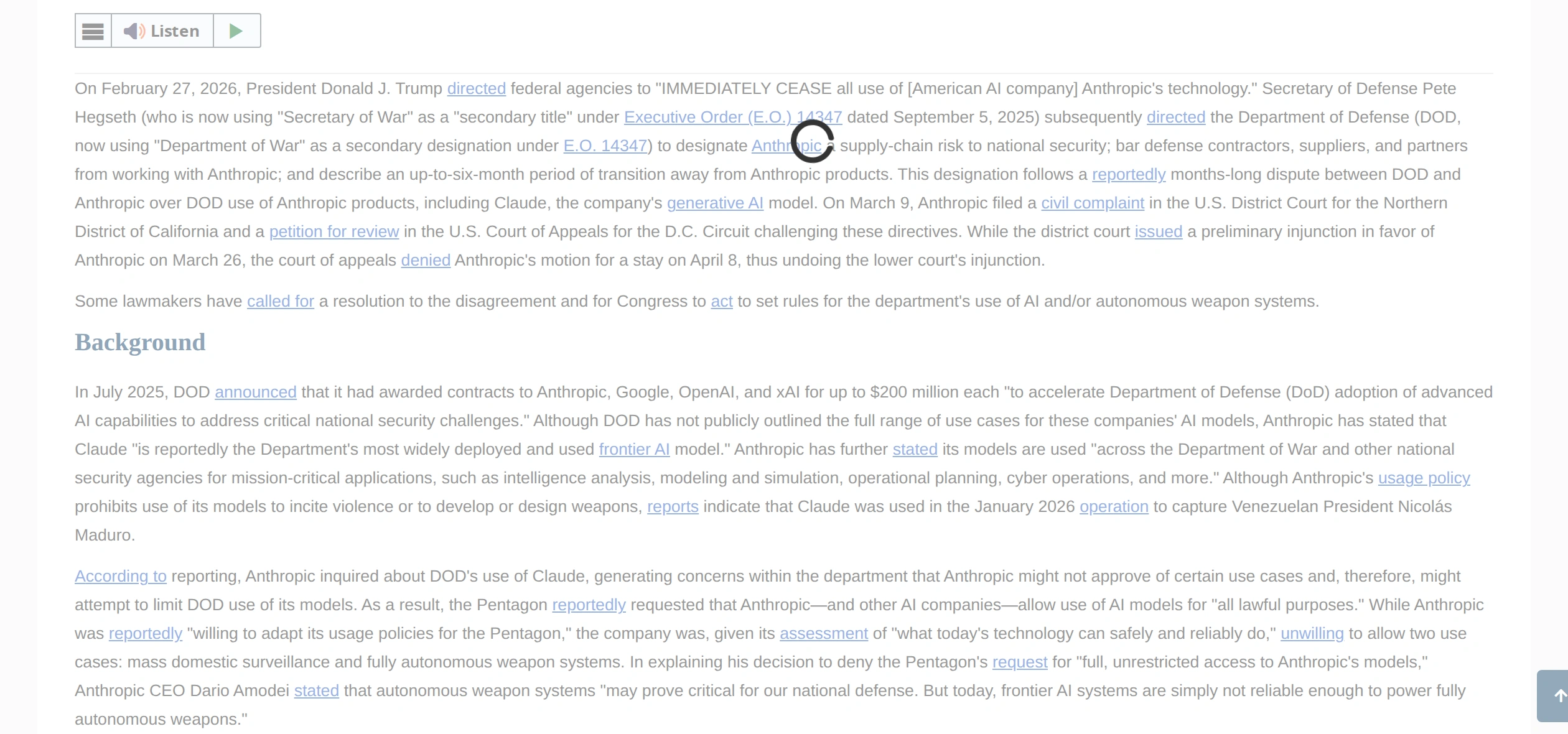The height and width of the screenshot is (734, 1568).
Task: Open the Listen widget hamburger menu
Action: coord(93,30)
